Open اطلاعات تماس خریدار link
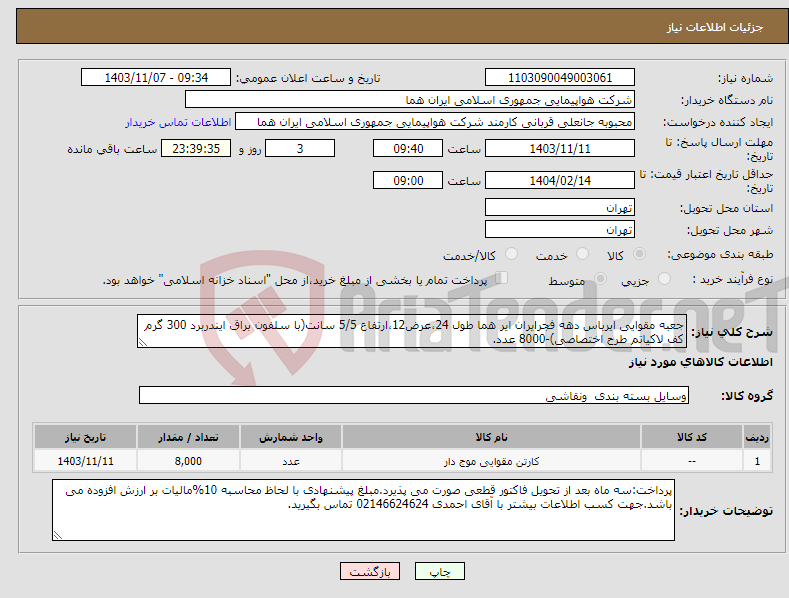789x598 pixels. 178,122
